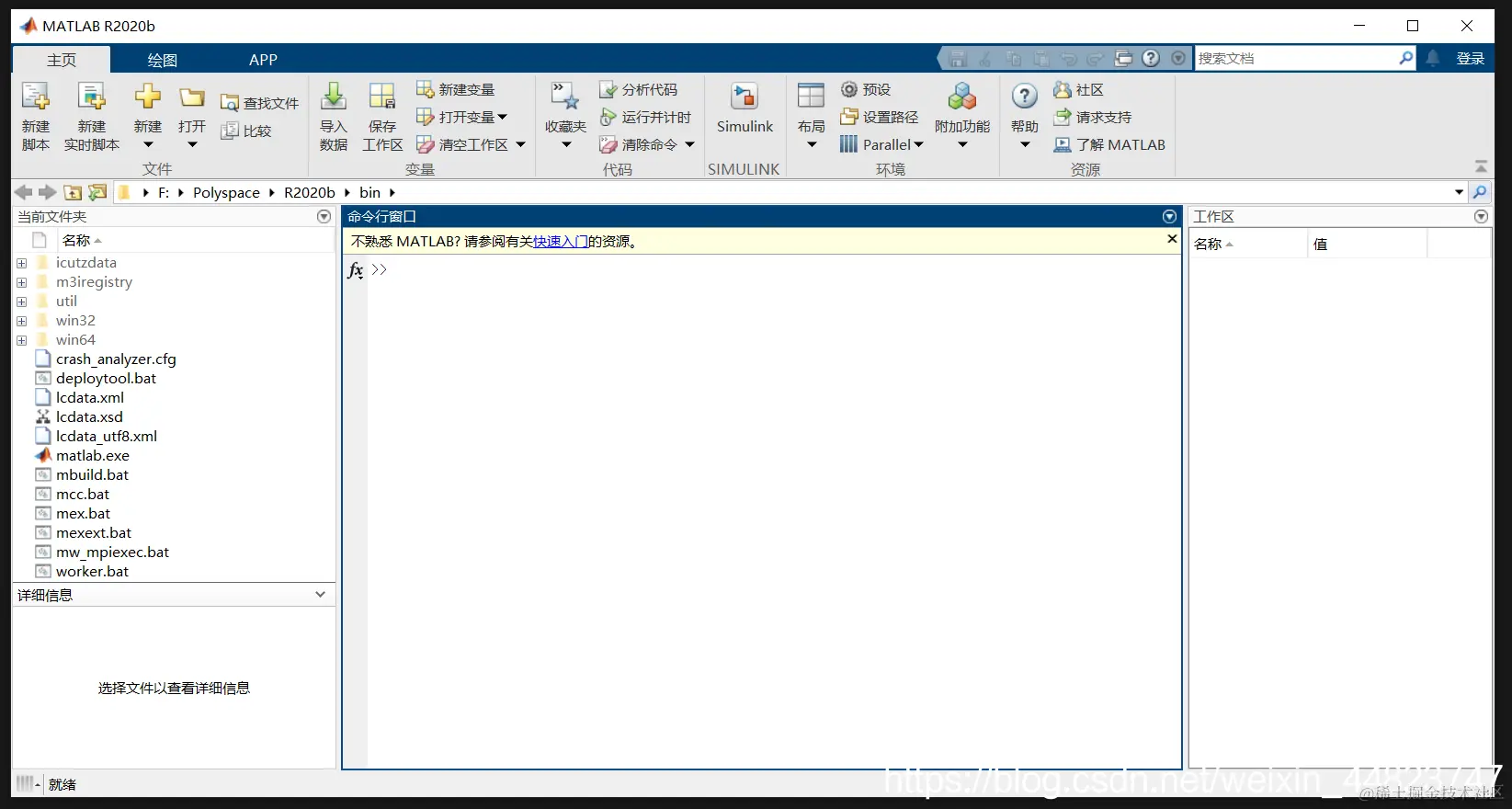The image size is (1512, 809).
Task: Click Run and Time (运行并计时)
Action: click(645, 117)
